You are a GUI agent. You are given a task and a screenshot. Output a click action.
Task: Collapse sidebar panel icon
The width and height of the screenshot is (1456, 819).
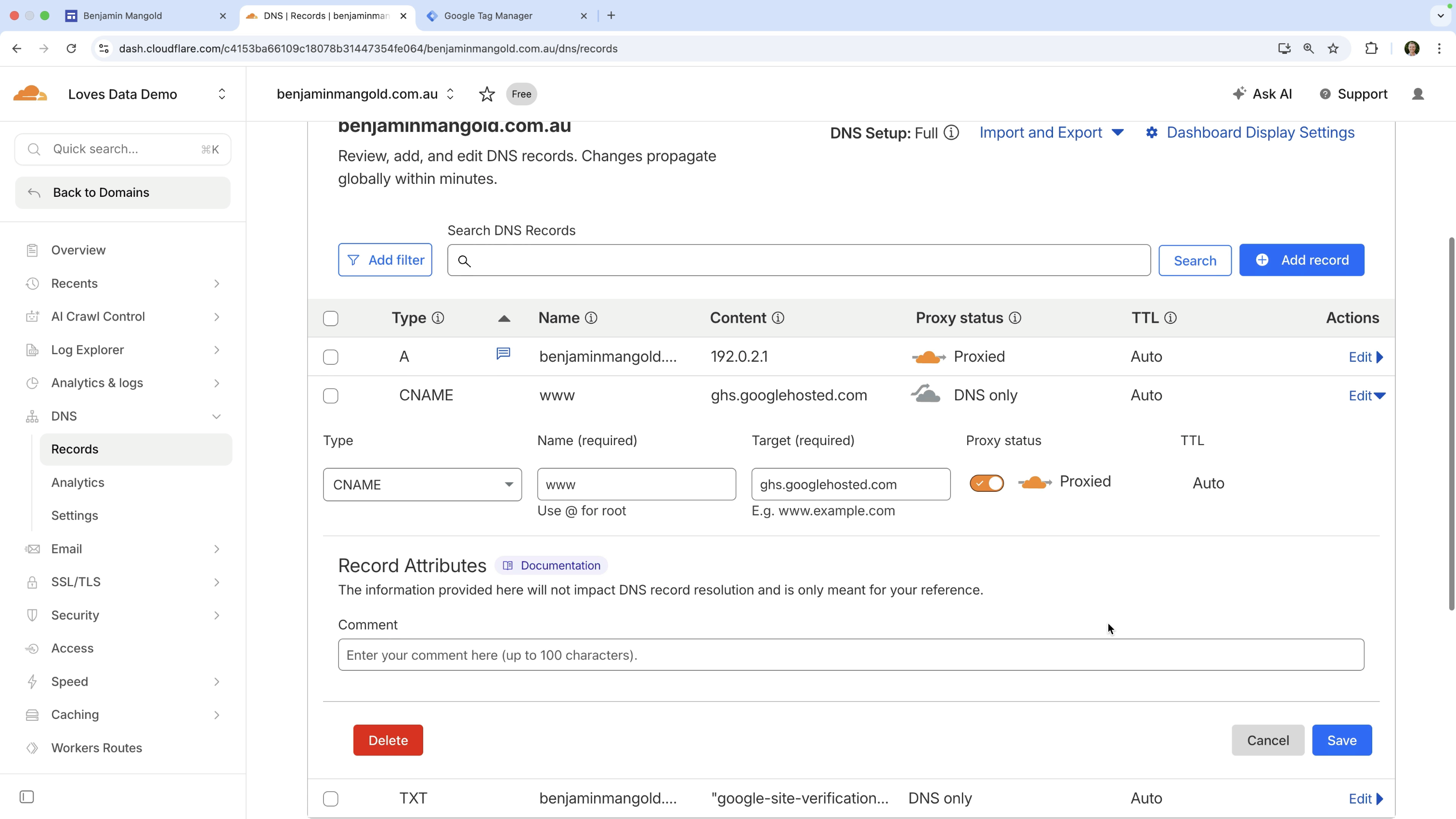(x=26, y=797)
